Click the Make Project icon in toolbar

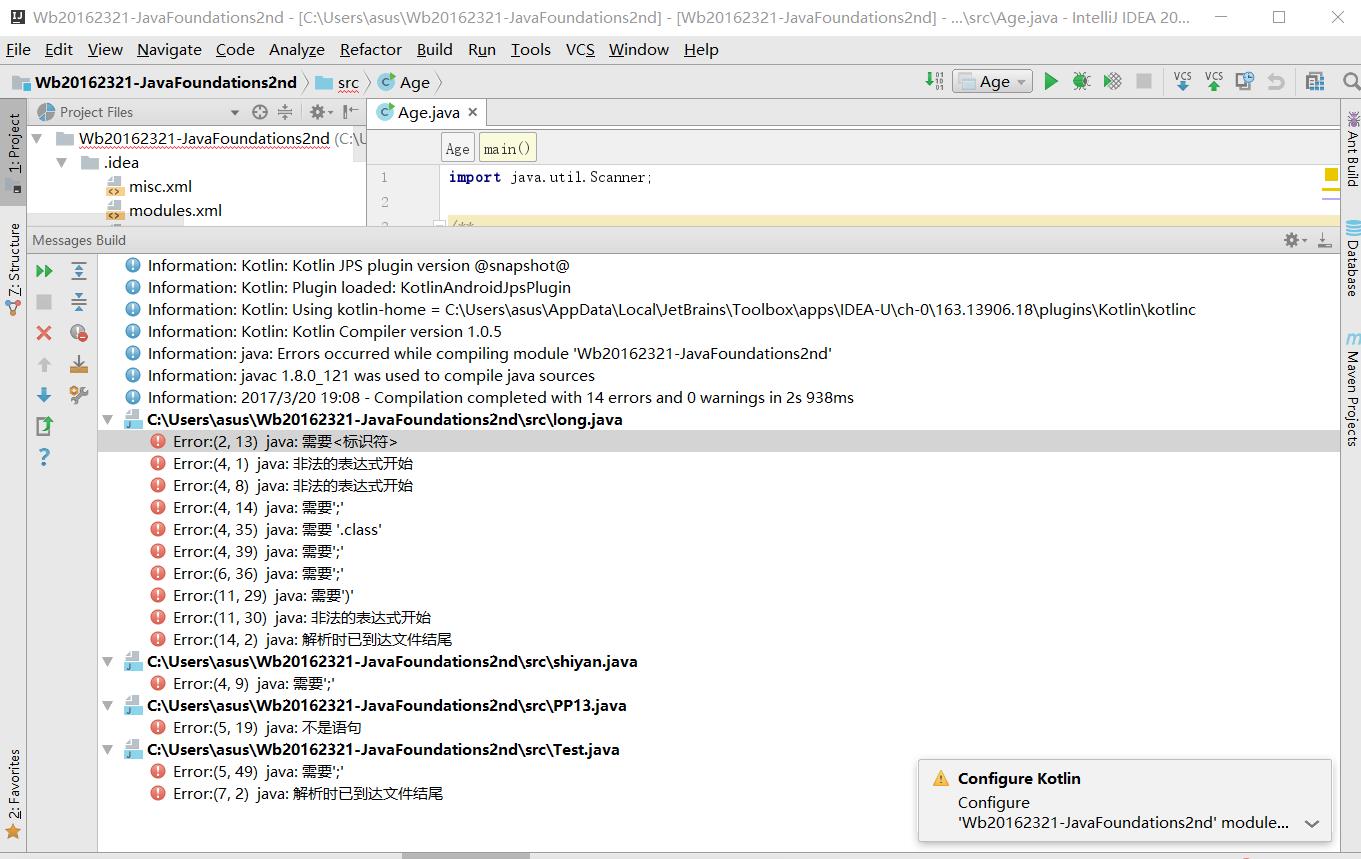click(935, 82)
